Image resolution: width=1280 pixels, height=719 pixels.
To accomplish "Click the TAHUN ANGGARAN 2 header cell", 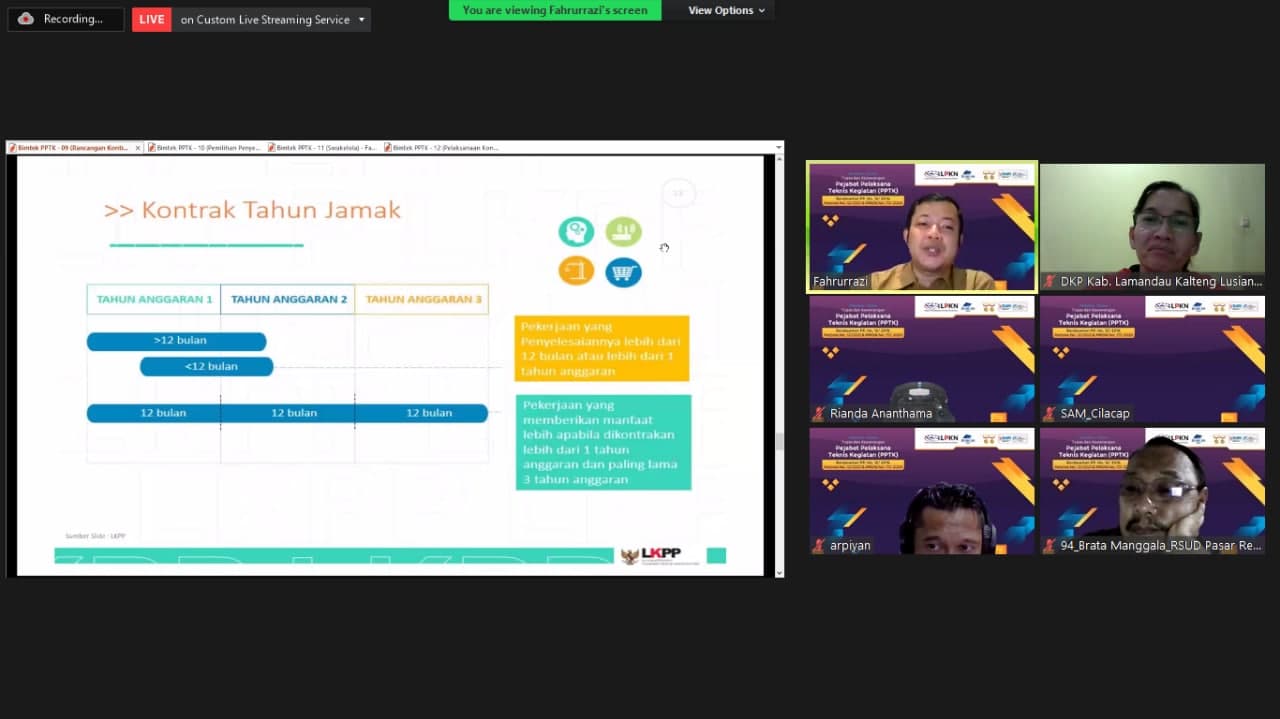I will pos(288,299).
